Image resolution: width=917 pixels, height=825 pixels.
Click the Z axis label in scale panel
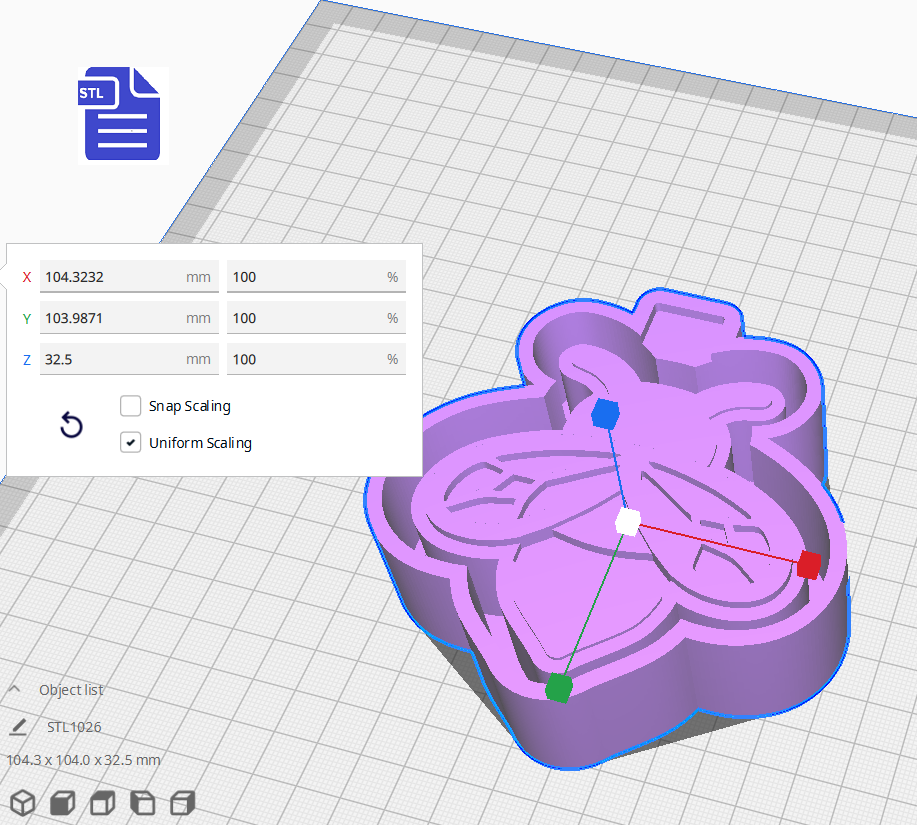click(x=26, y=359)
